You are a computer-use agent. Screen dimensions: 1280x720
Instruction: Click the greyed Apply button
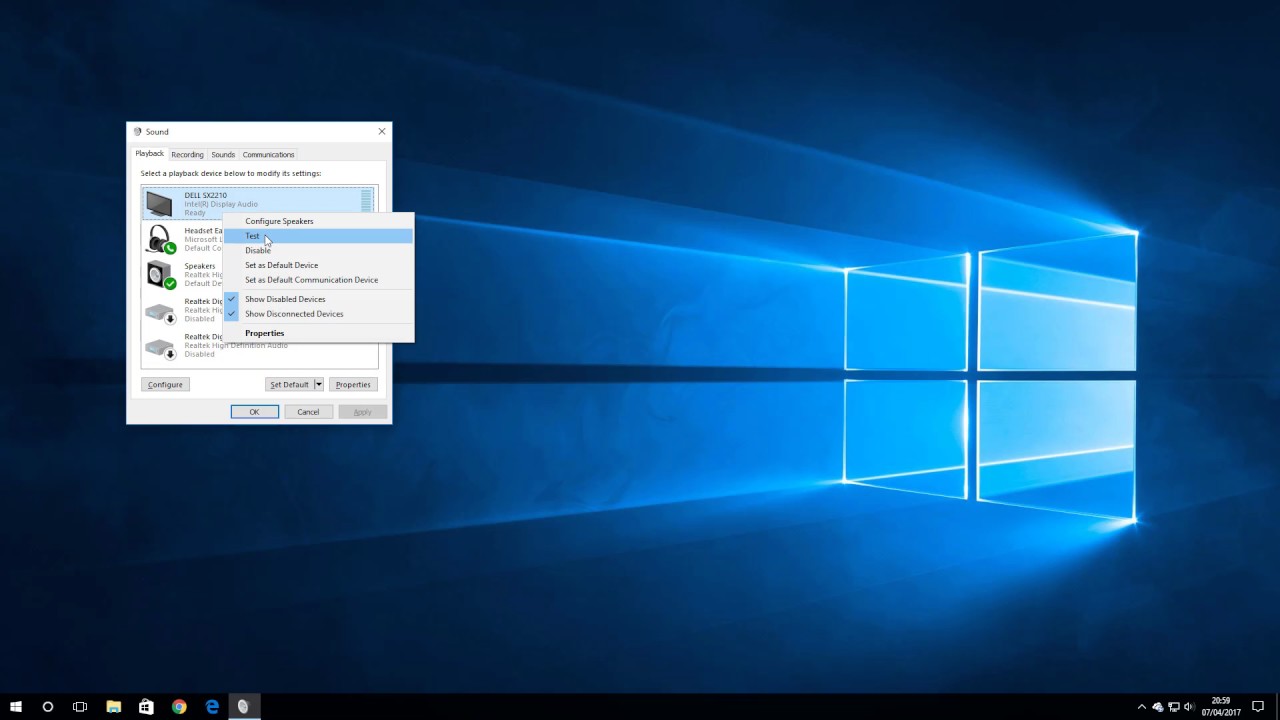[x=362, y=412]
